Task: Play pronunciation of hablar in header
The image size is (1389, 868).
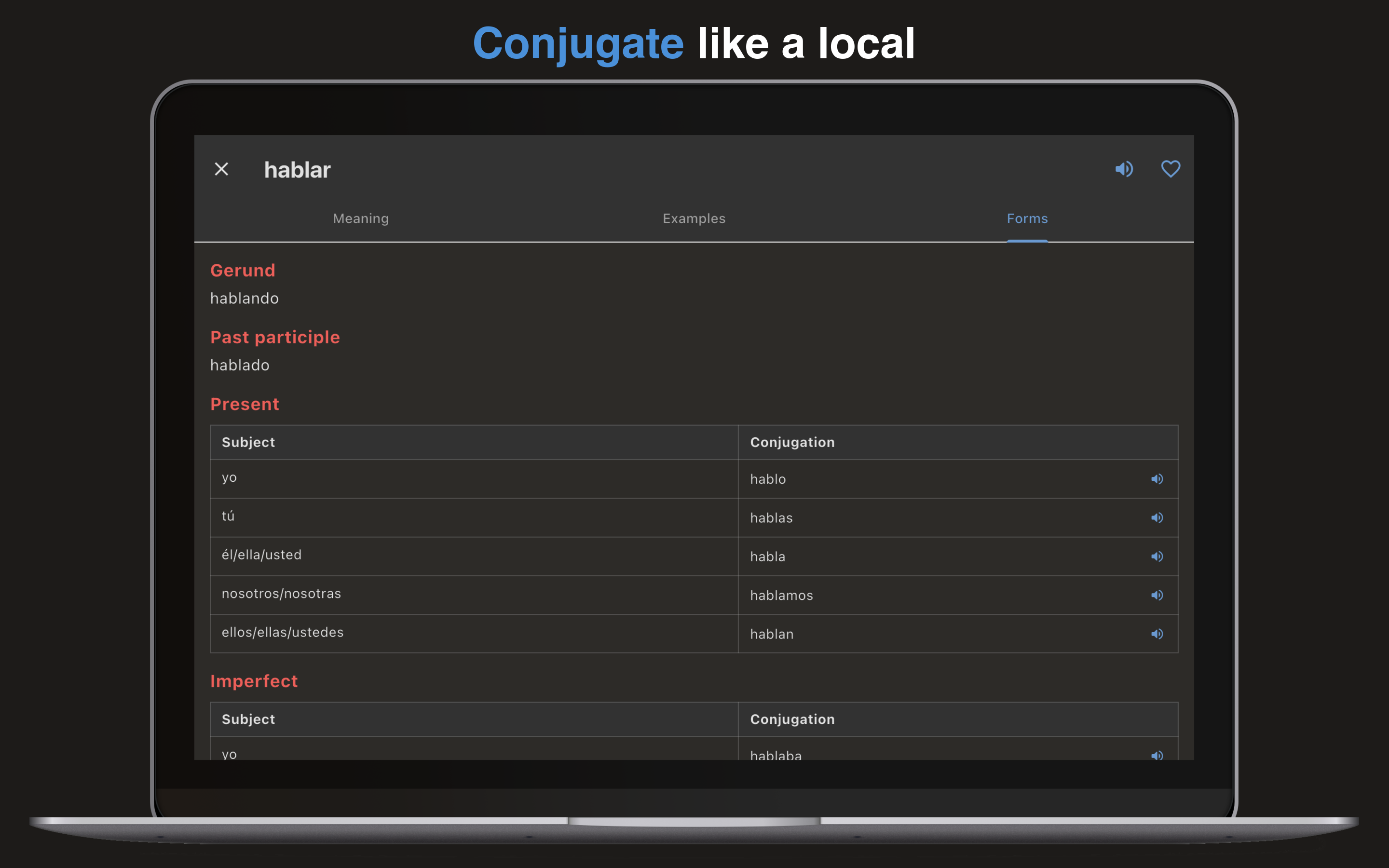Action: pos(1124,169)
